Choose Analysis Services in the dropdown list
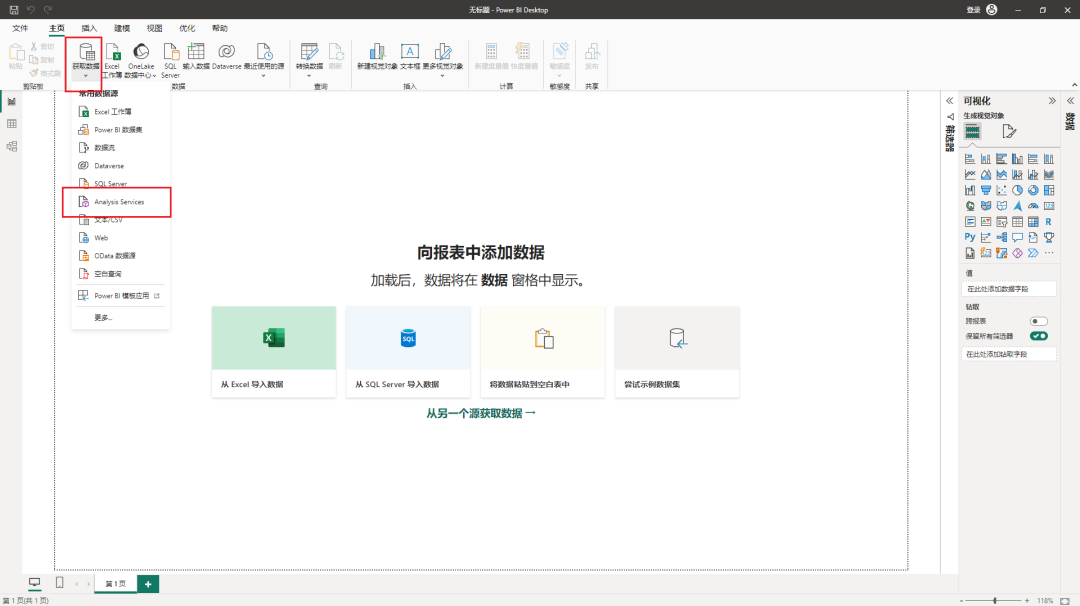Screen dimensions: 1080x606 coord(121,202)
